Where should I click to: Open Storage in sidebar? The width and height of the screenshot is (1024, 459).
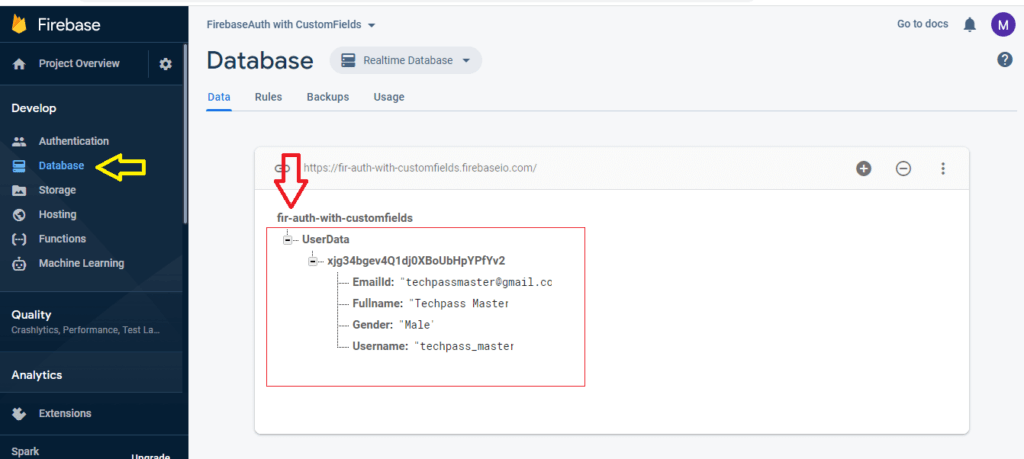[57, 190]
